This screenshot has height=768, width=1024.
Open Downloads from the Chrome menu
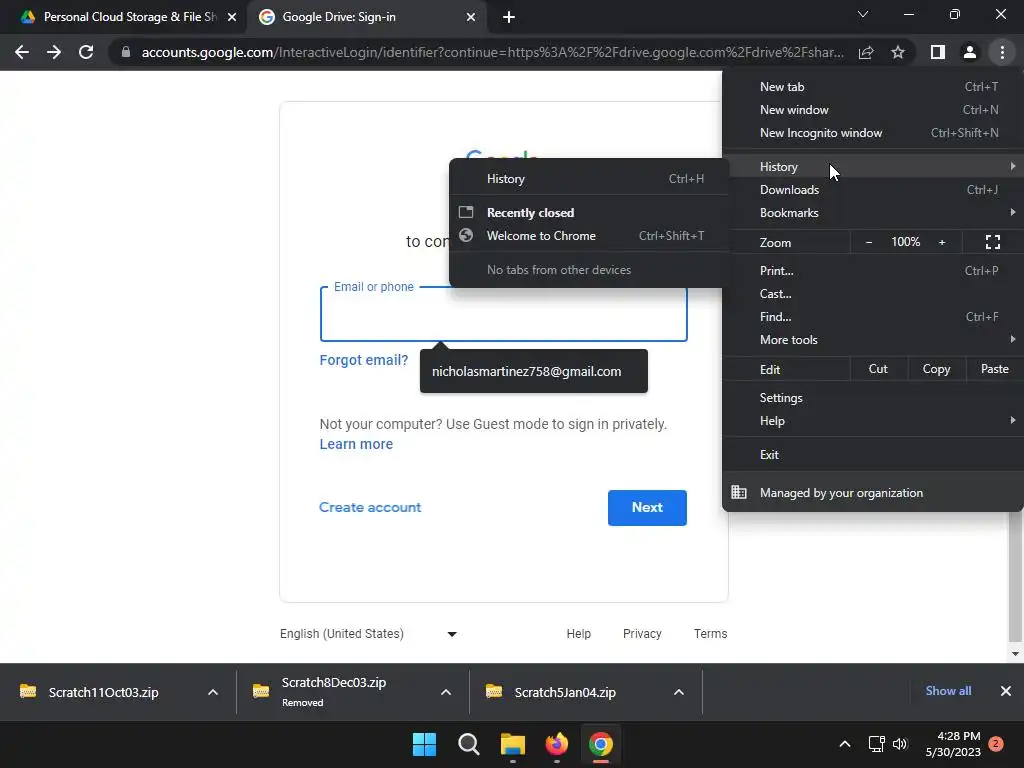pos(873,189)
